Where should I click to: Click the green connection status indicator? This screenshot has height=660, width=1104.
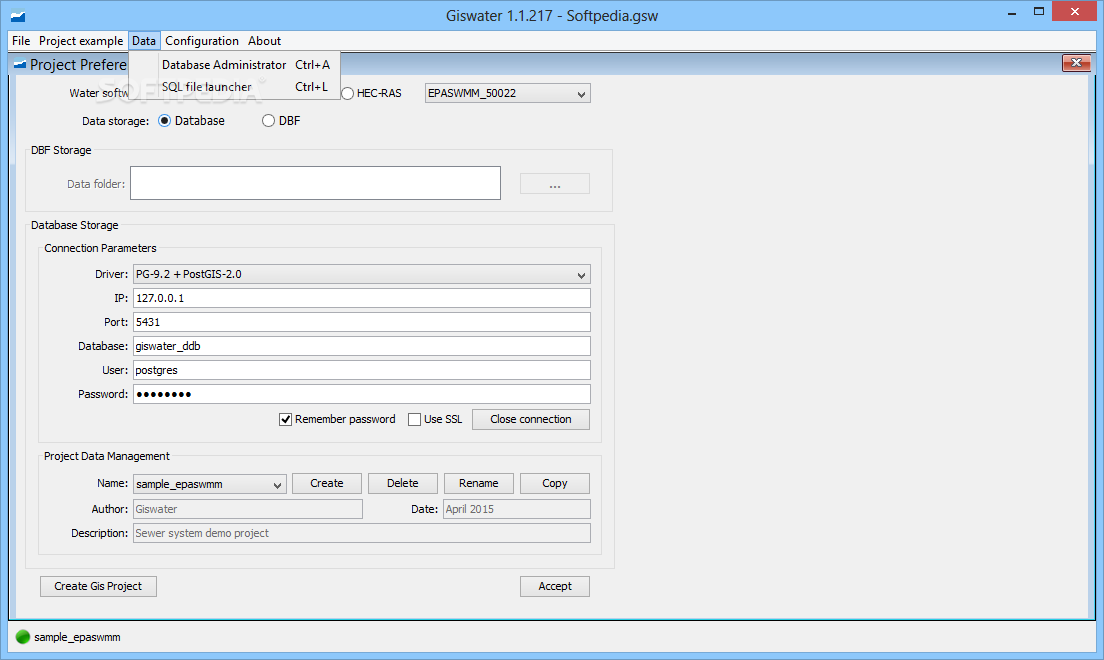[23, 637]
